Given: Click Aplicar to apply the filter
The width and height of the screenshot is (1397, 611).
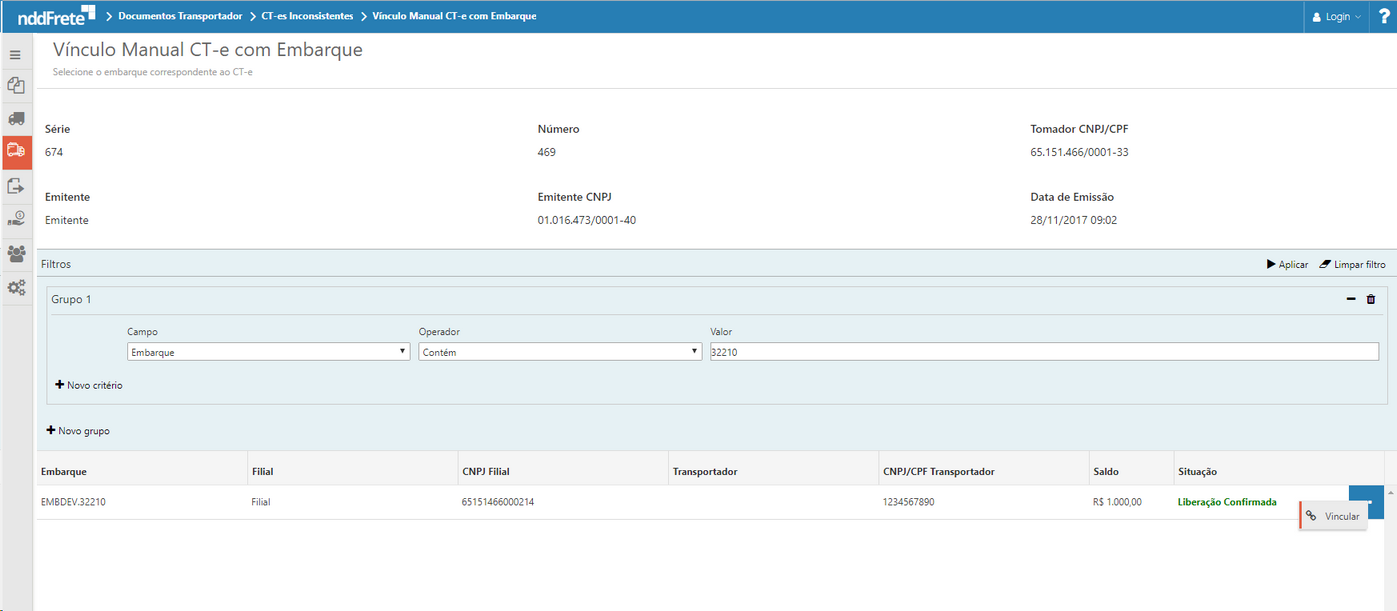Looking at the screenshot, I should 1287,264.
